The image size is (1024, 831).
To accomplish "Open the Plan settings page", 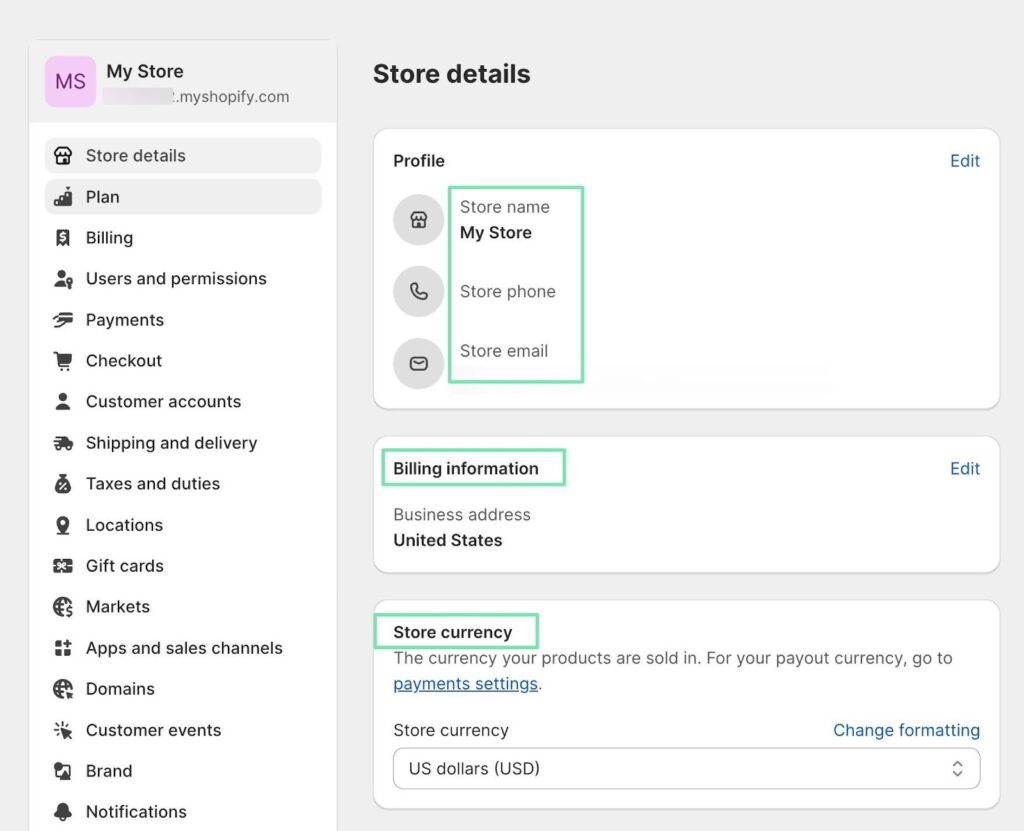I will [x=102, y=197].
